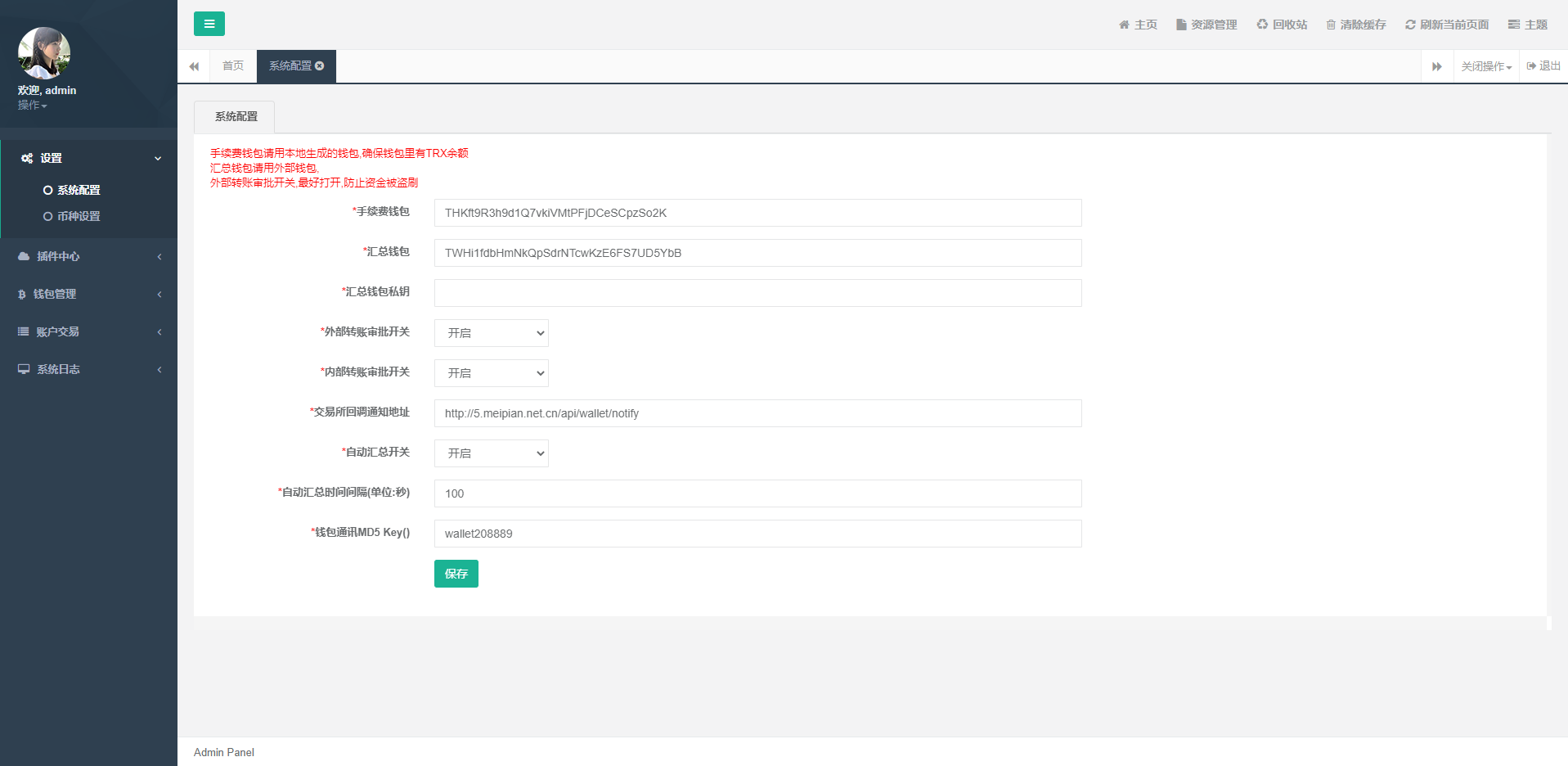Click the 汇总钱包私钥 input field
Screen dimensions: 1568x766
click(x=757, y=293)
